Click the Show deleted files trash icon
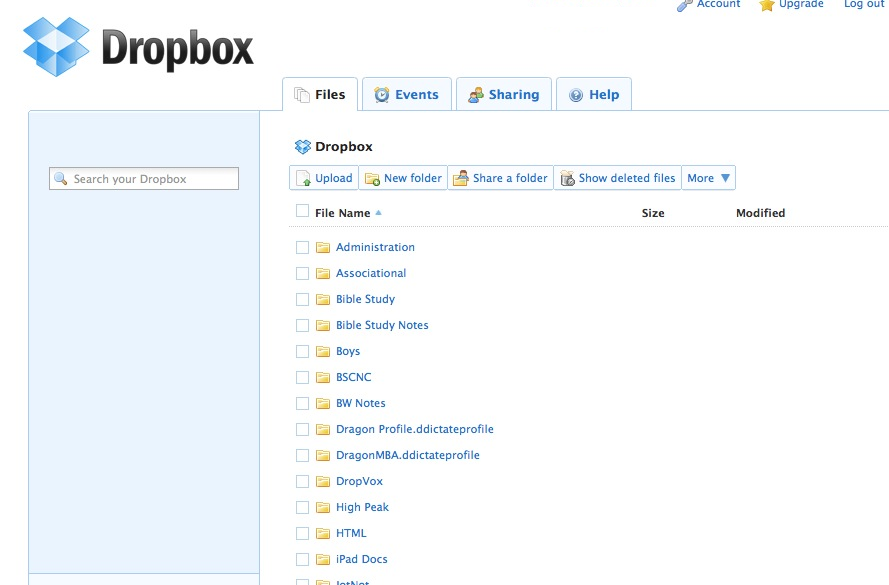This screenshot has height=585, width=889. tap(567, 178)
